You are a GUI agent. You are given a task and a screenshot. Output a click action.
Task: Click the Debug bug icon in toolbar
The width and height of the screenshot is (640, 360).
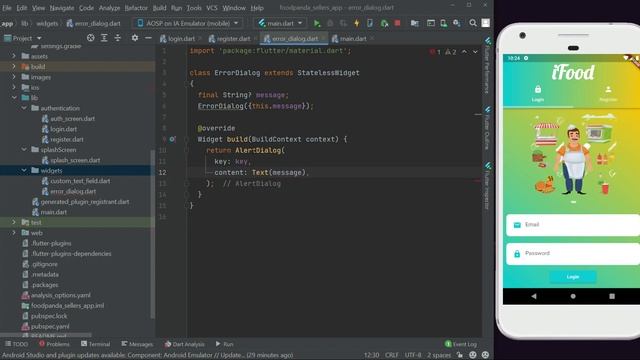click(330, 23)
